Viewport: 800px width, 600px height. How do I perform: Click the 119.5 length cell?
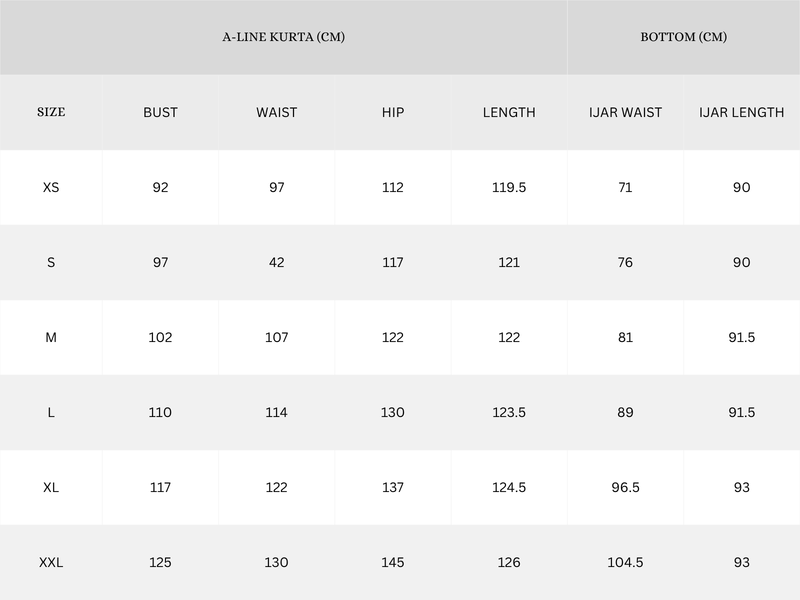click(x=509, y=187)
